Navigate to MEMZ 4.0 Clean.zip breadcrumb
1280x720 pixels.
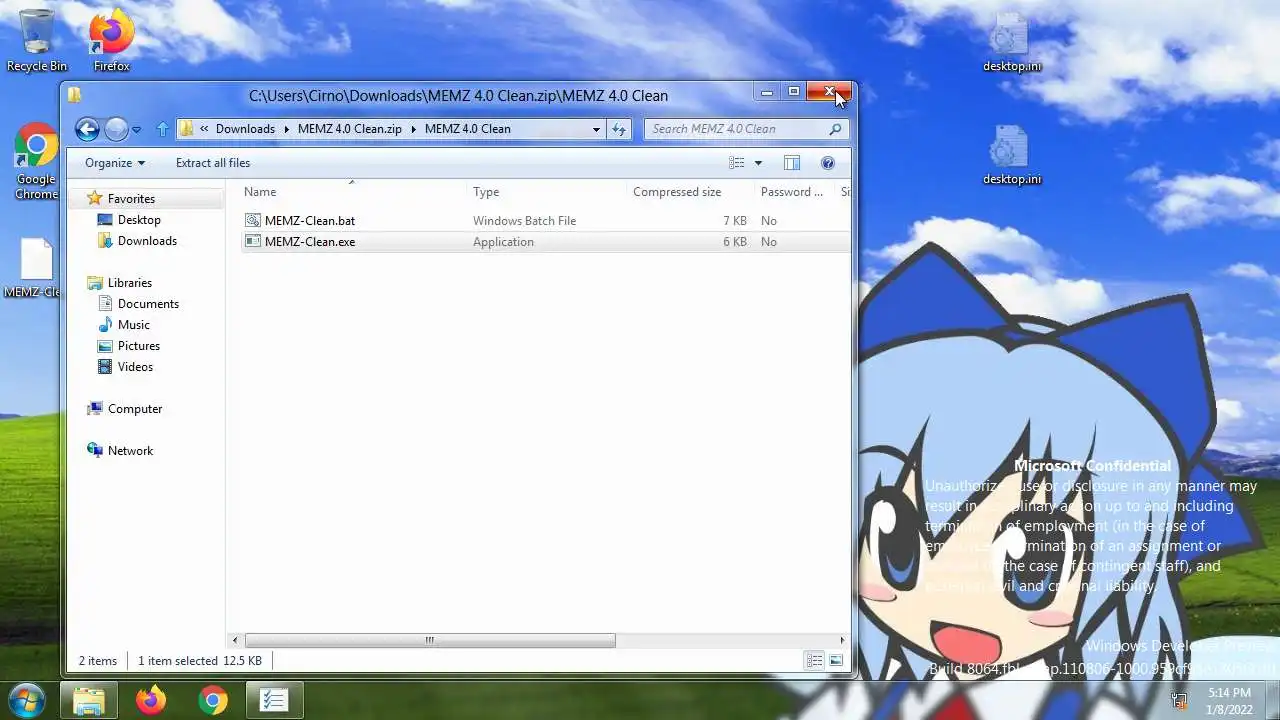350,129
